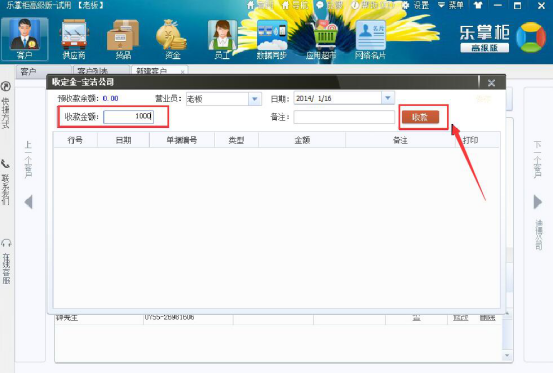Click the 单据编号 column header
This screenshot has width=554, height=374.
pos(182,140)
